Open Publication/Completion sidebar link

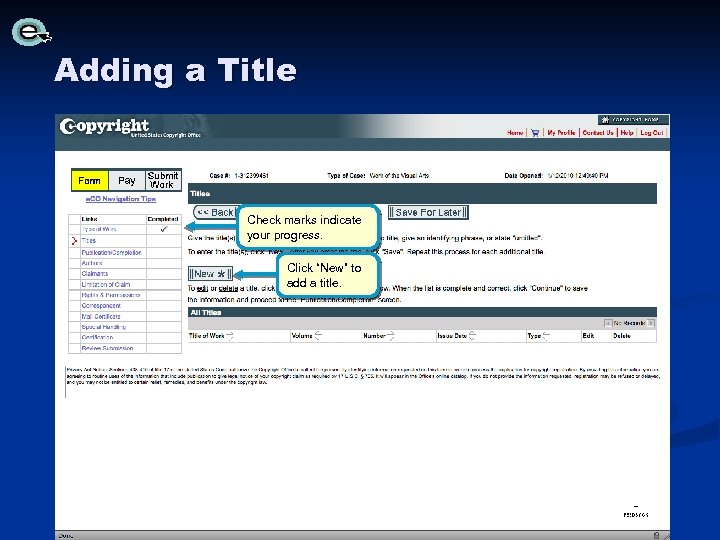pos(111,253)
